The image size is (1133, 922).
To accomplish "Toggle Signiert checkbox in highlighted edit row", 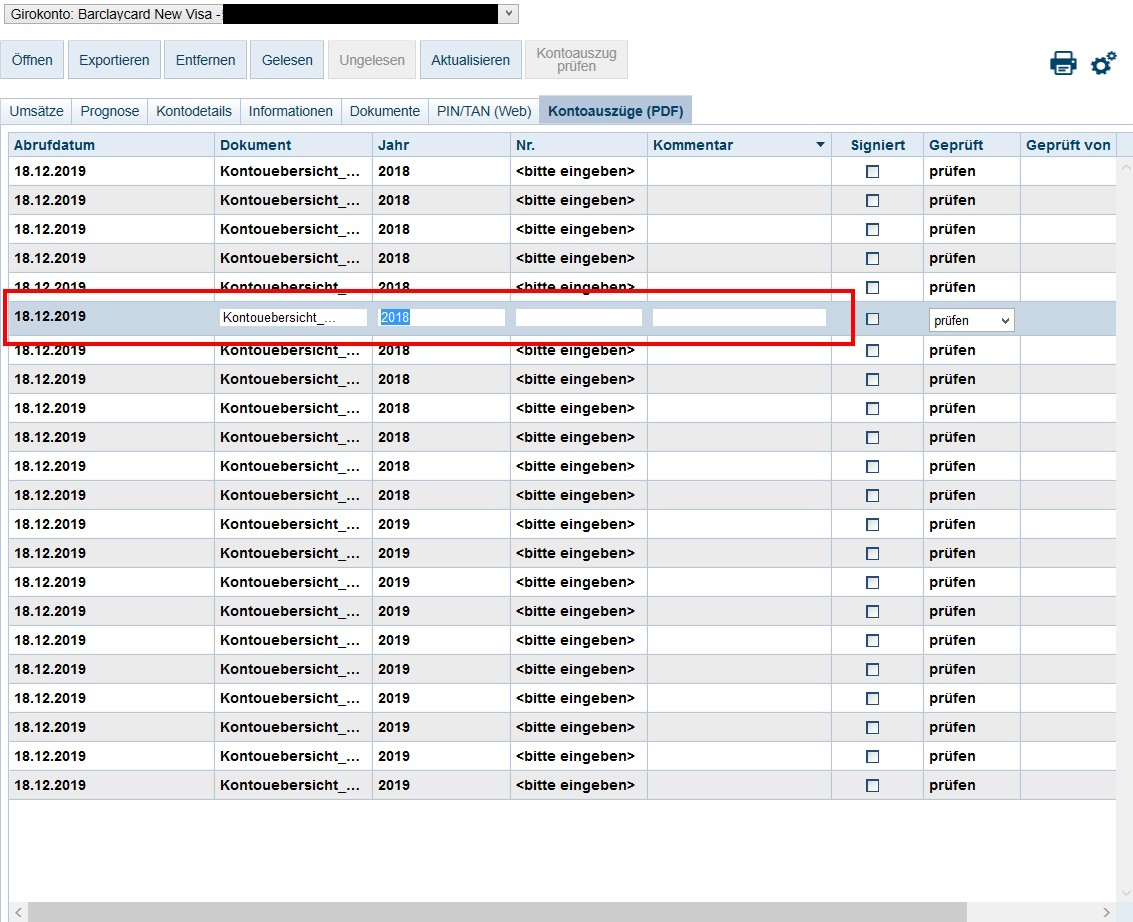I will 872,319.
